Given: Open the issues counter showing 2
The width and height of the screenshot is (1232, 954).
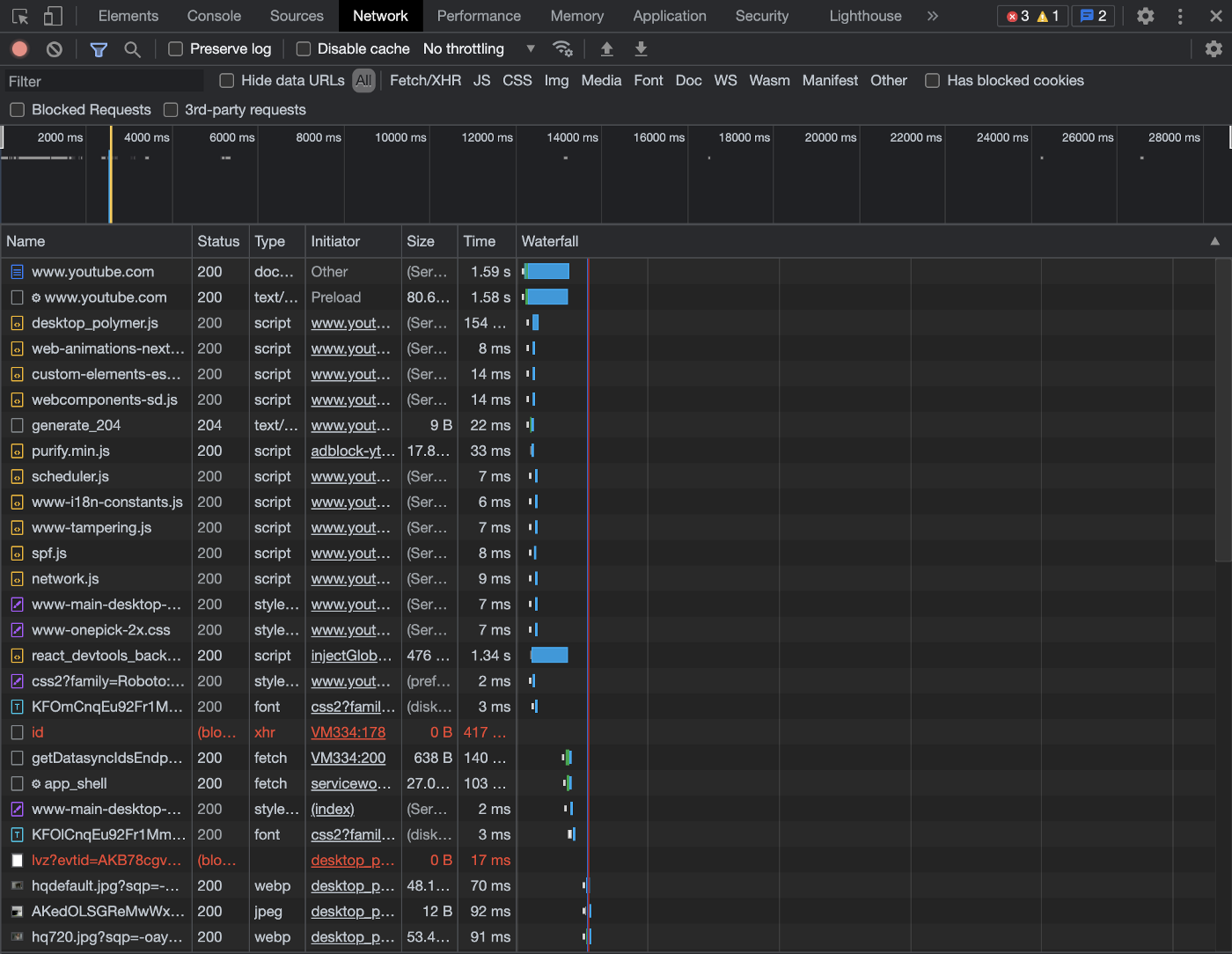Looking at the screenshot, I should coord(1093,16).
